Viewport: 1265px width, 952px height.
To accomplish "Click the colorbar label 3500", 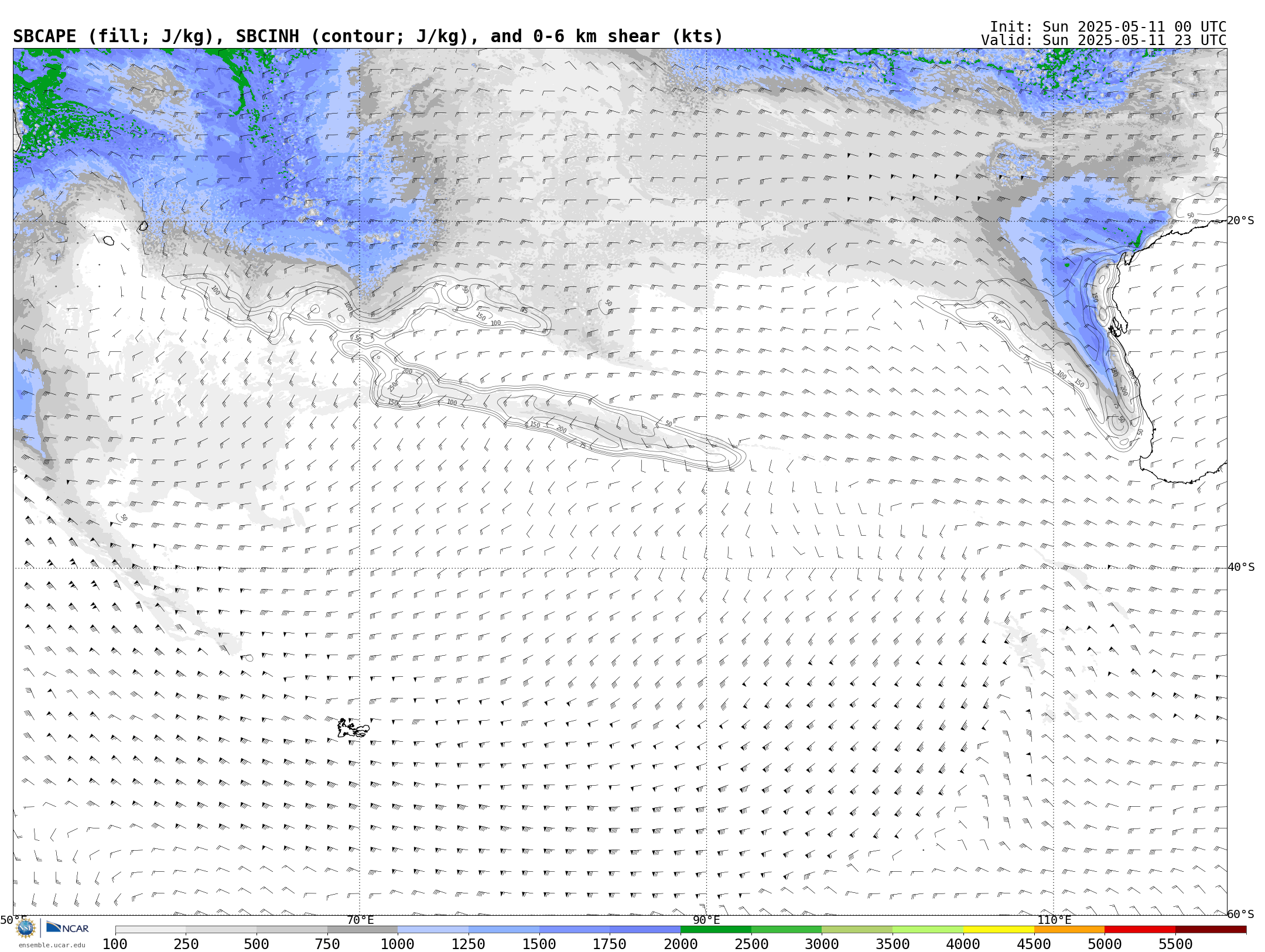I will pos(893,944).
